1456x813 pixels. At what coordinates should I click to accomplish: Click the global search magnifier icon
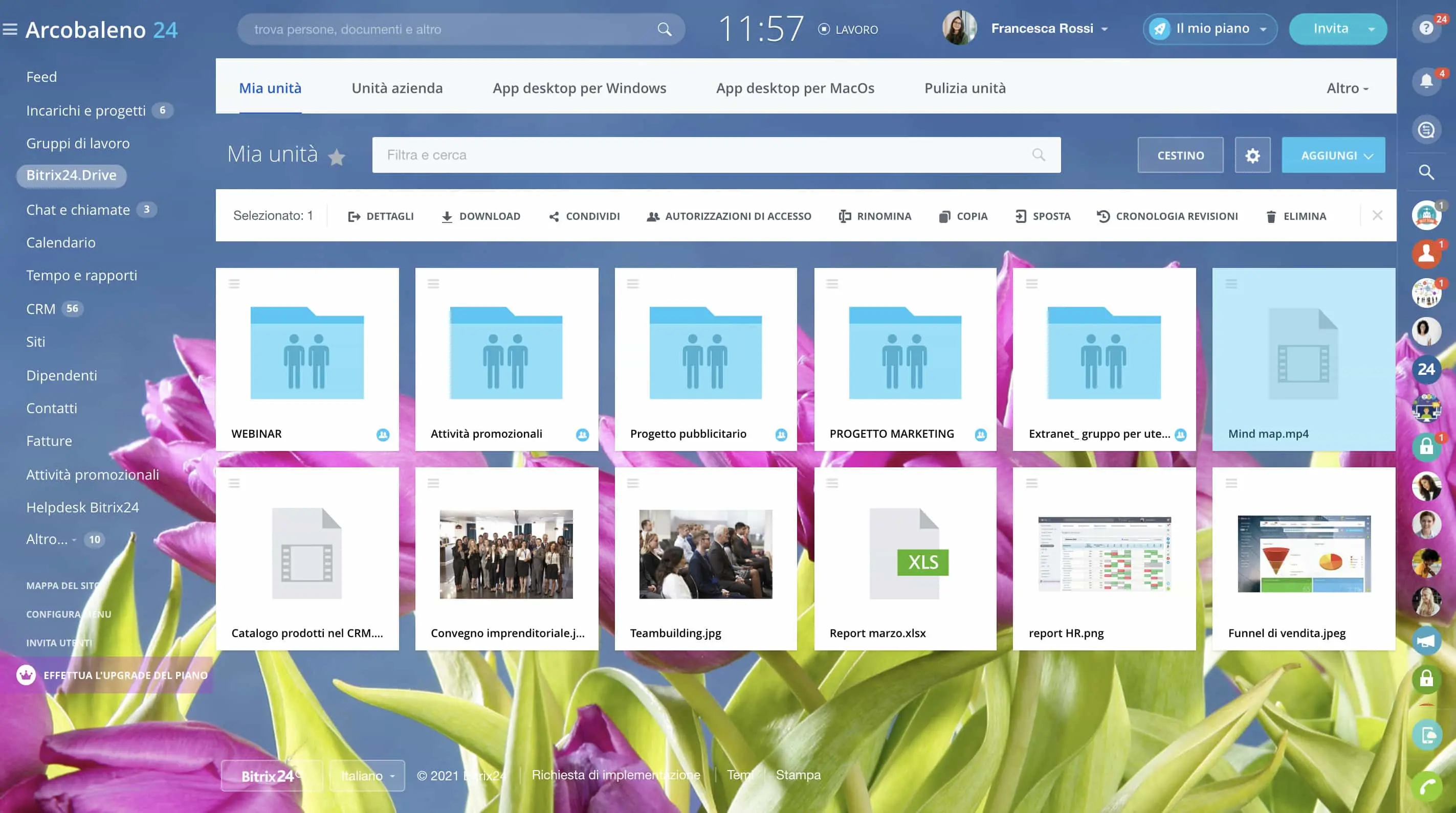click(664, 29)
